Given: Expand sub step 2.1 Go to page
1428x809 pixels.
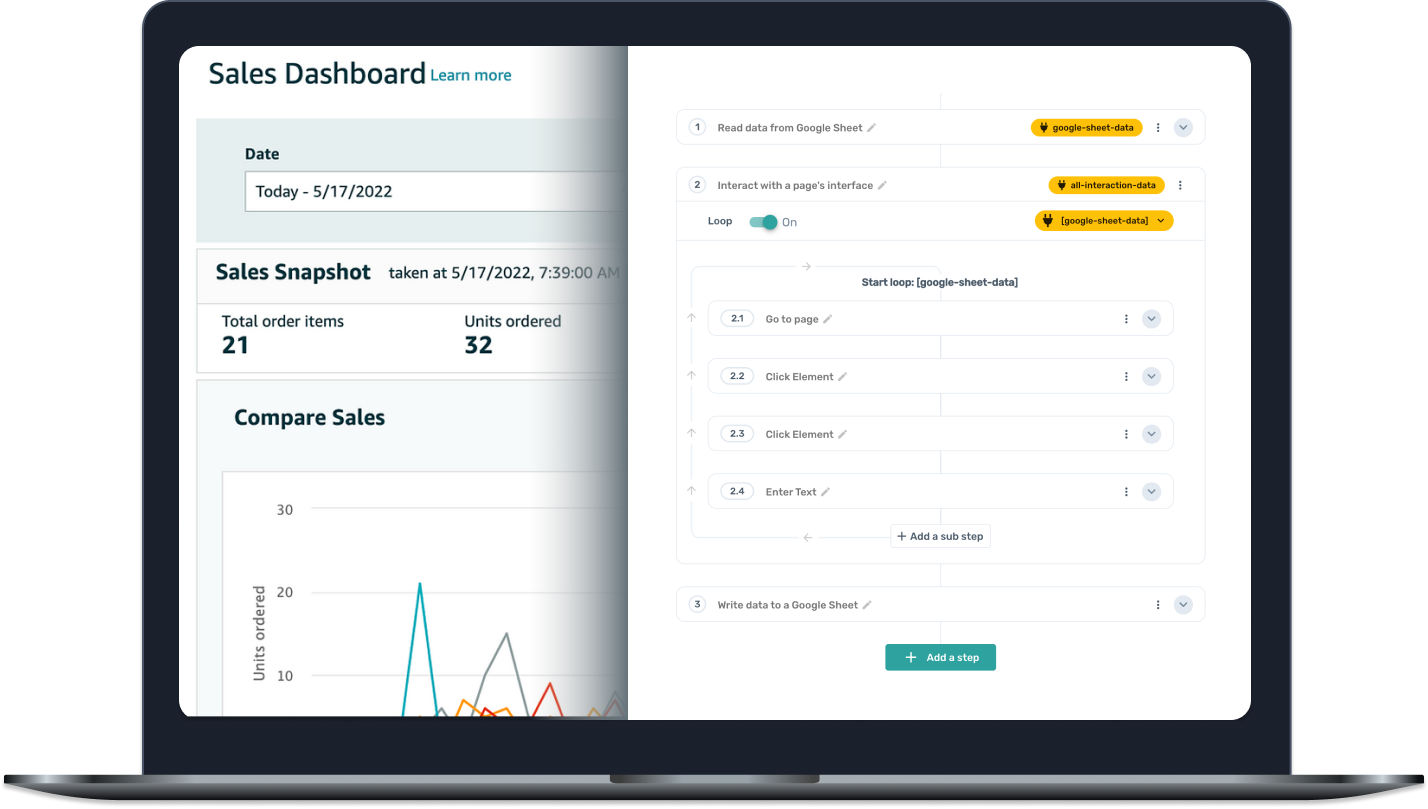Looking at the screenshot, I should pyautogui.click(x=1151, y=319).
